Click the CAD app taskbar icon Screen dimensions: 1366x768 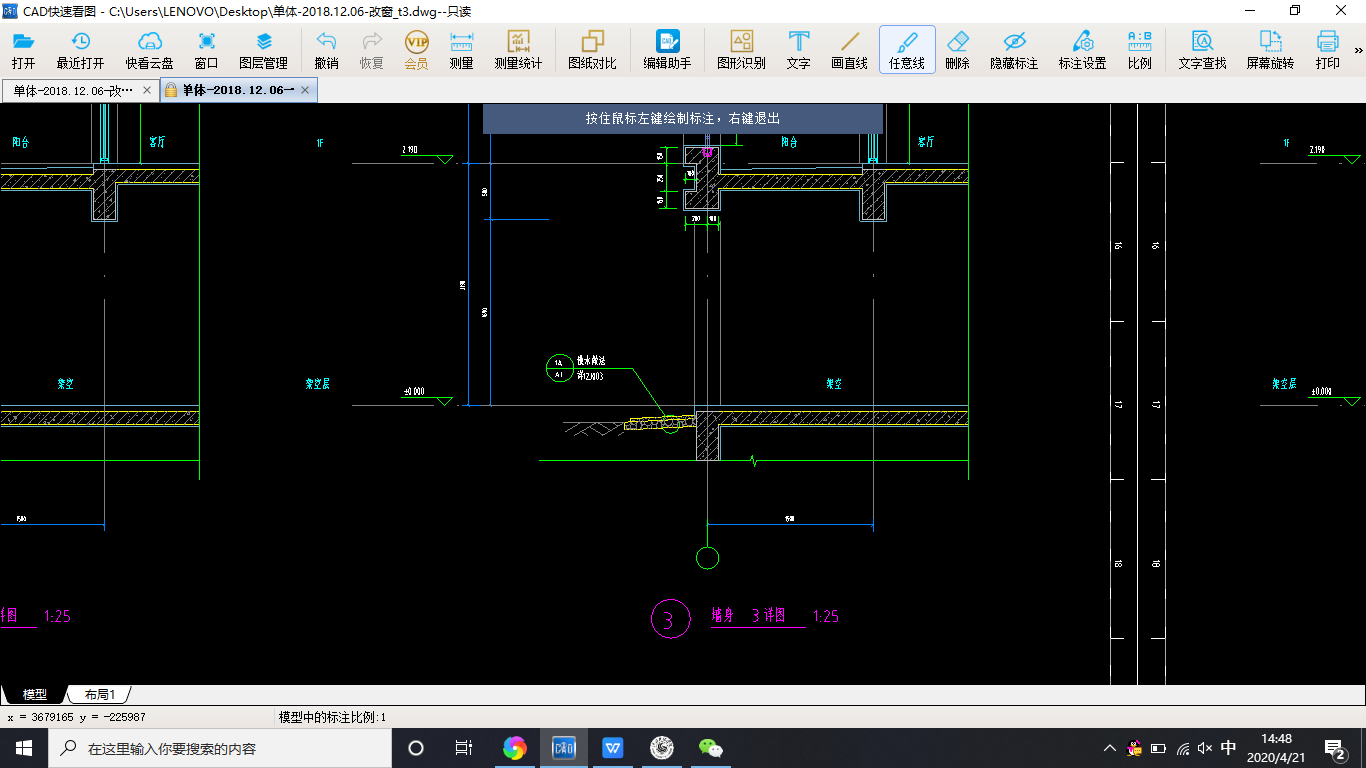[x=564, y=747]
